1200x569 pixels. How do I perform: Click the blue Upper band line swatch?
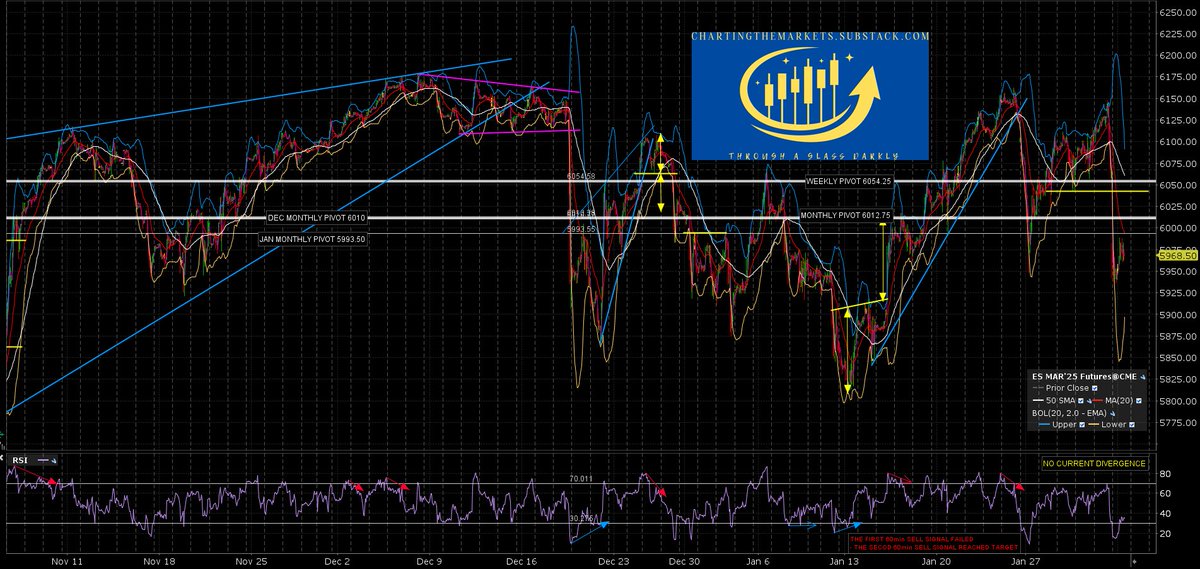(x=1045, y=425)
